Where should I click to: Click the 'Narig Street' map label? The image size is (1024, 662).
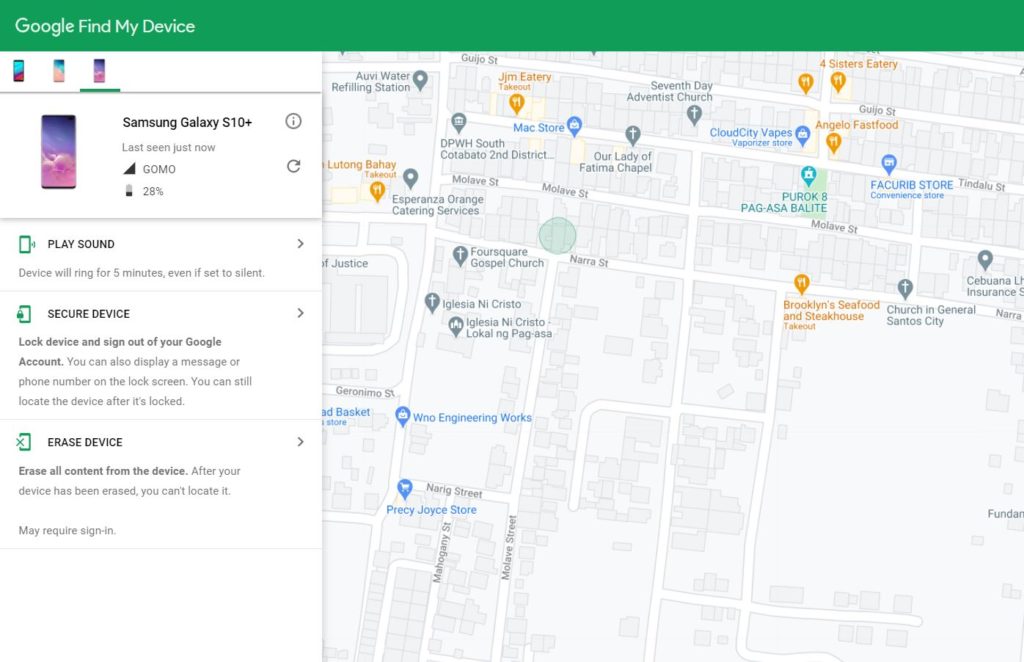455,490
